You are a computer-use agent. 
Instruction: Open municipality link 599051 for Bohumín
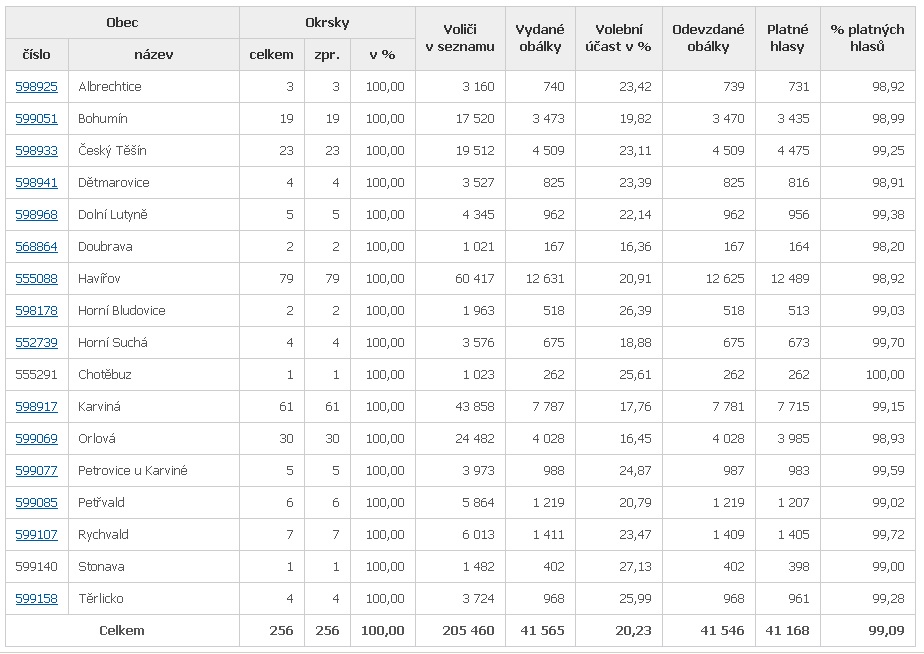tap(37, 118)
